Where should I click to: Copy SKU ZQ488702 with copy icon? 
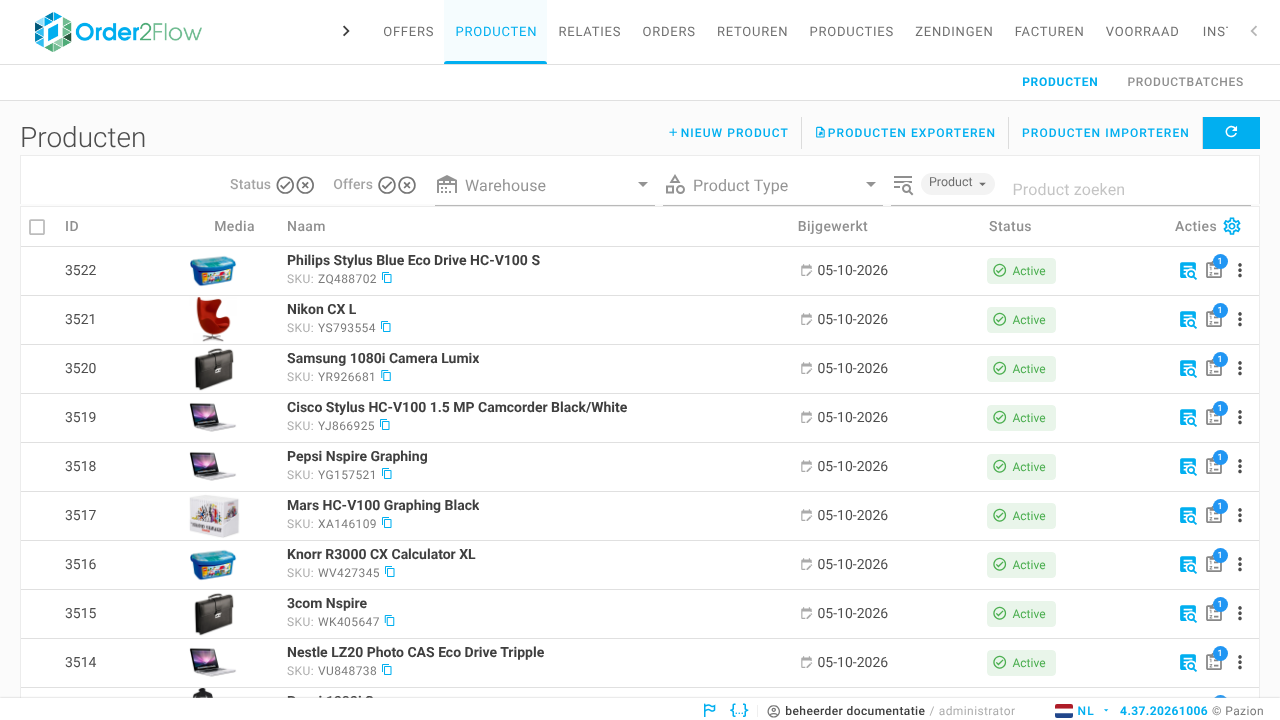point(387,278)
